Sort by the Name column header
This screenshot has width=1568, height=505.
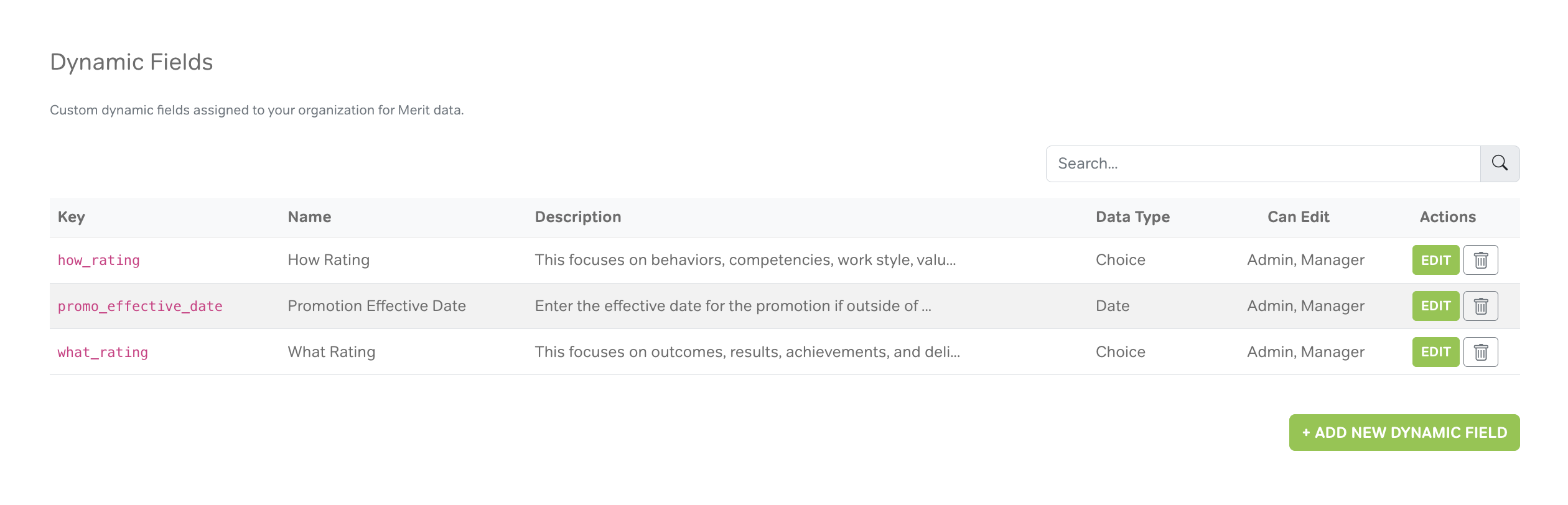pos(309,217)
